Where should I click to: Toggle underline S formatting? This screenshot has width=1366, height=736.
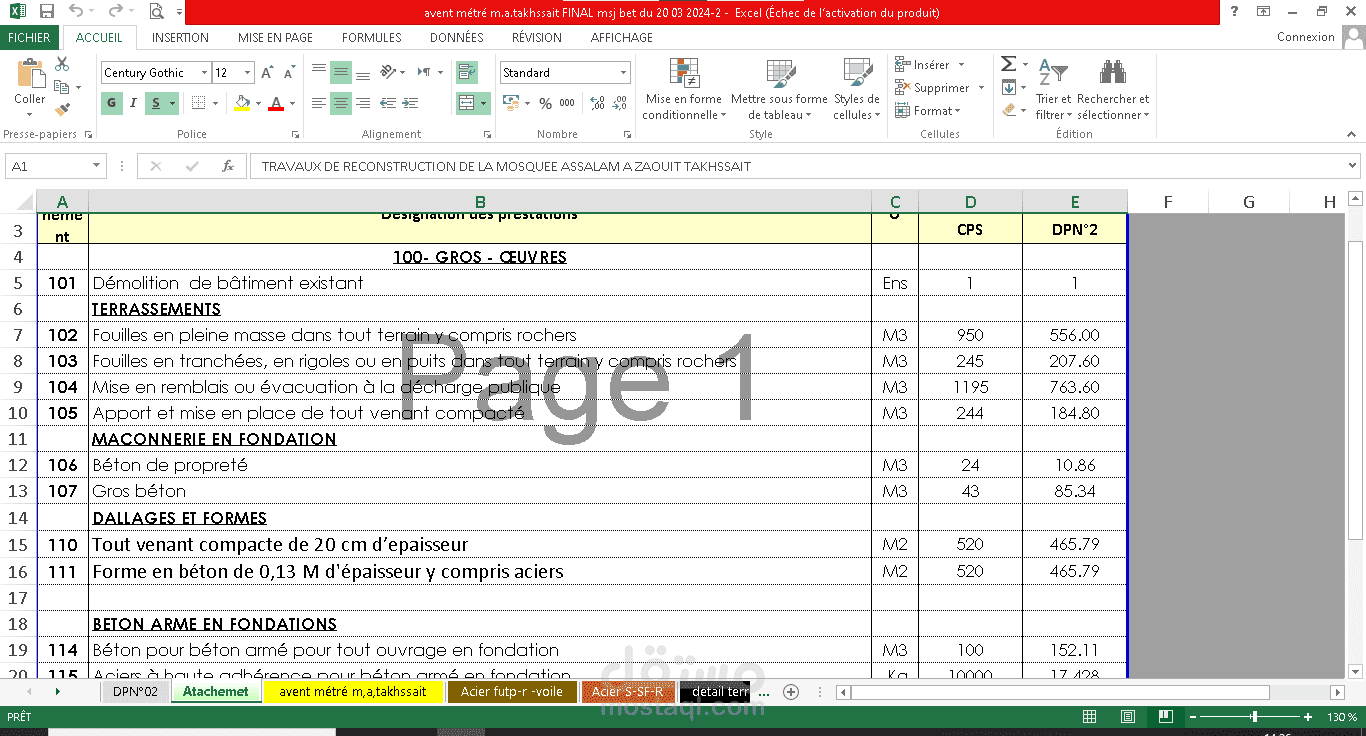[156, 103]
